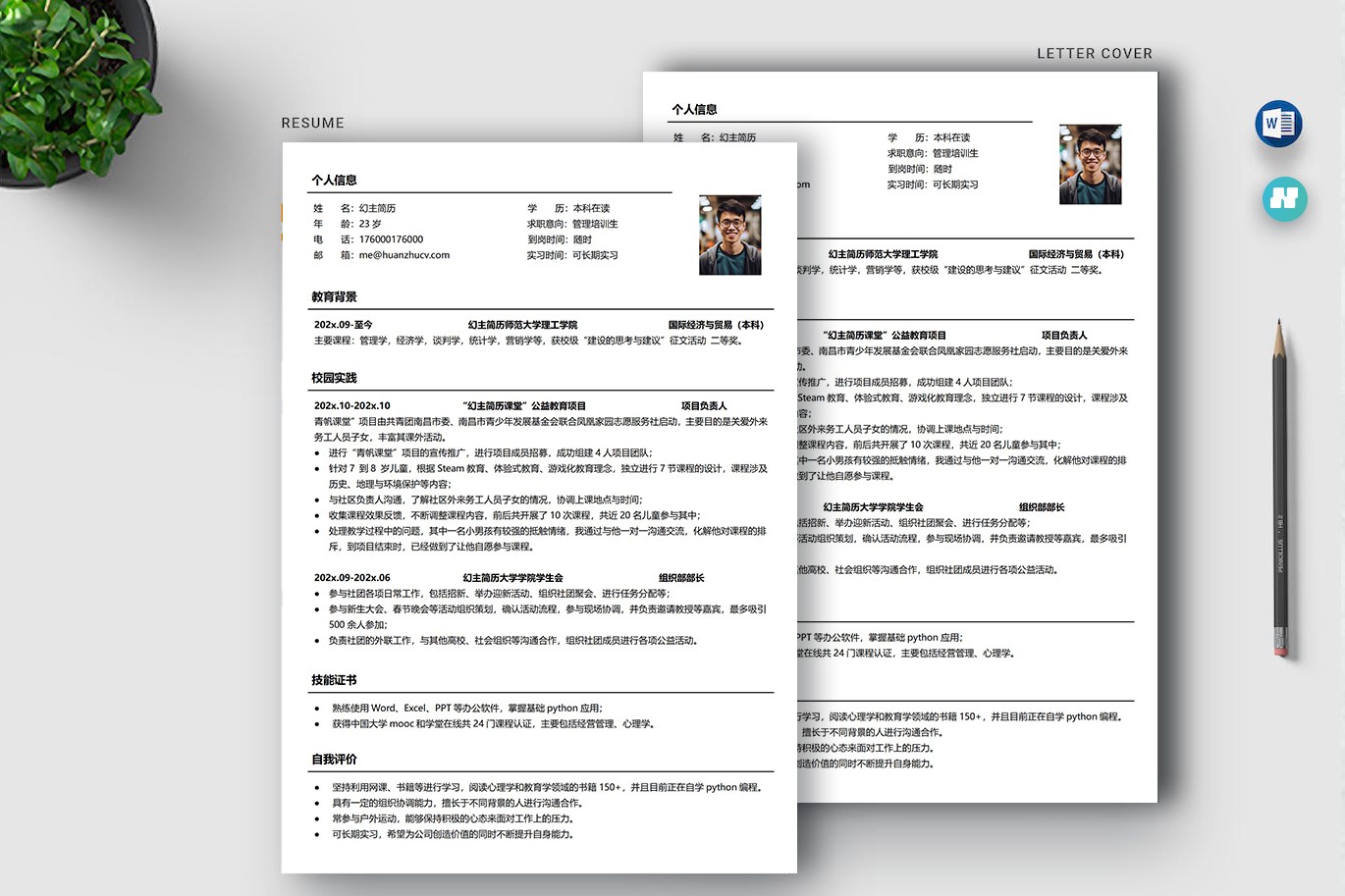
Task: Click the 202x.09-至今 date on the front resume
Action: pos(343,325)
